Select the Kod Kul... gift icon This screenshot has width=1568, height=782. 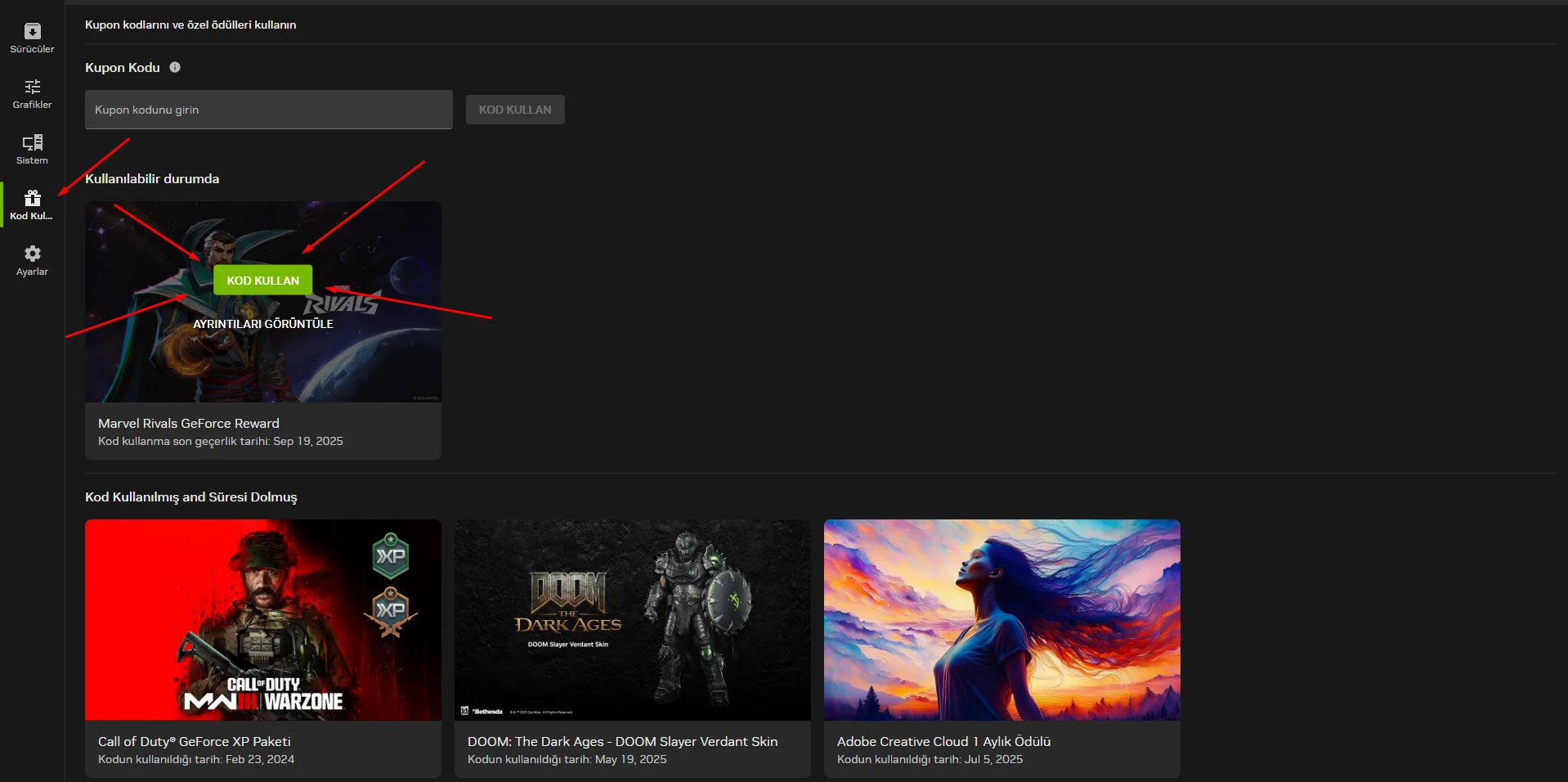[x=33, y=198]
